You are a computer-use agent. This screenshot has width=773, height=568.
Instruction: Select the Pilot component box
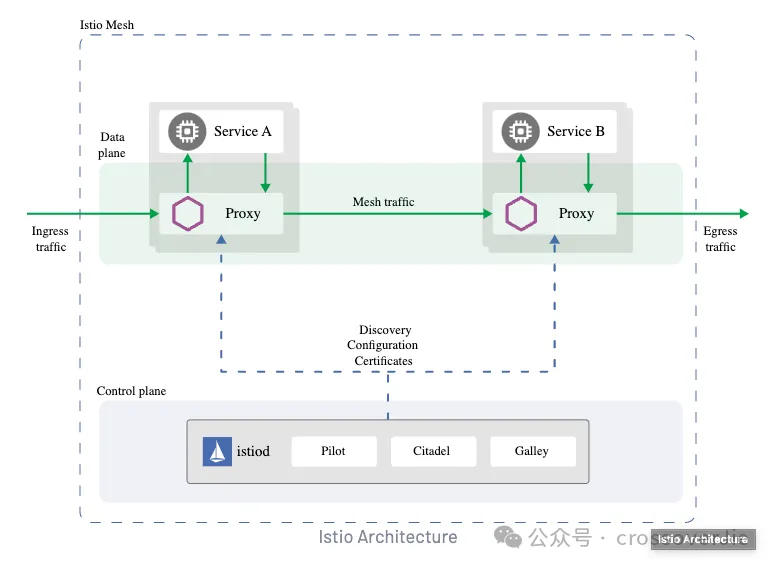[334, 451]
